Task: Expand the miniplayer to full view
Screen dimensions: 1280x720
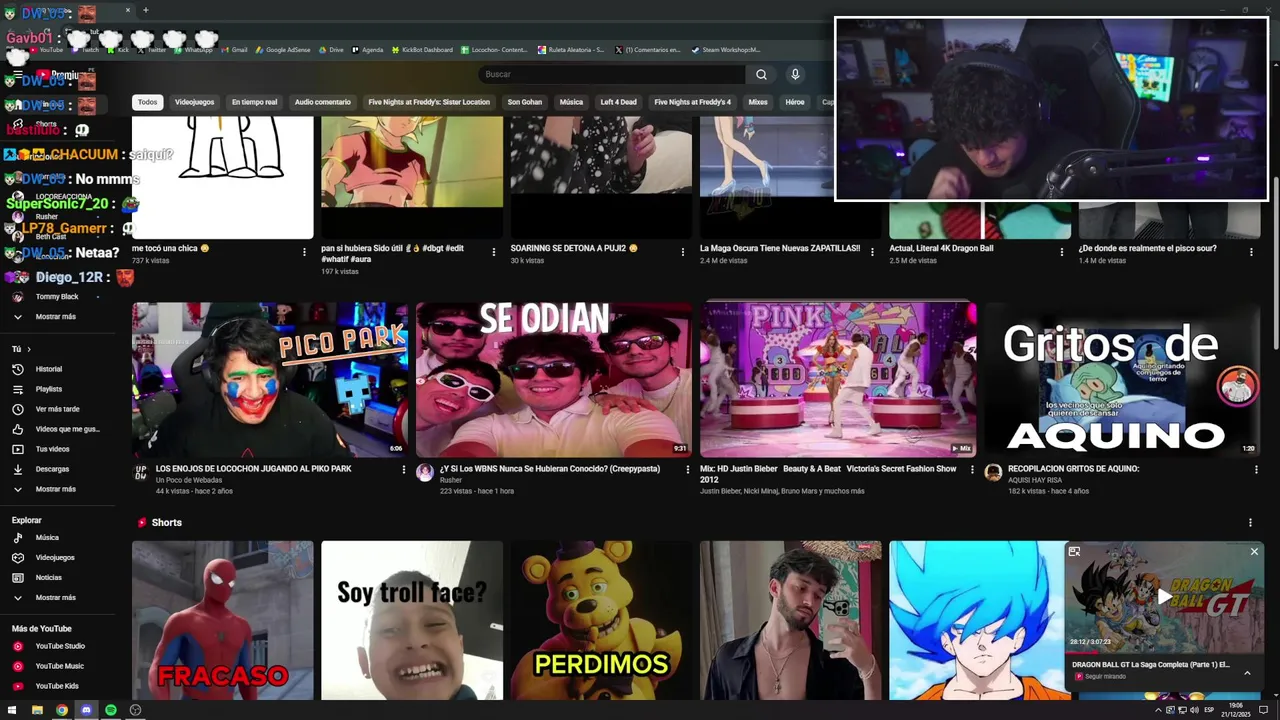Action: pyautogui.click(x=1074, y=551)
